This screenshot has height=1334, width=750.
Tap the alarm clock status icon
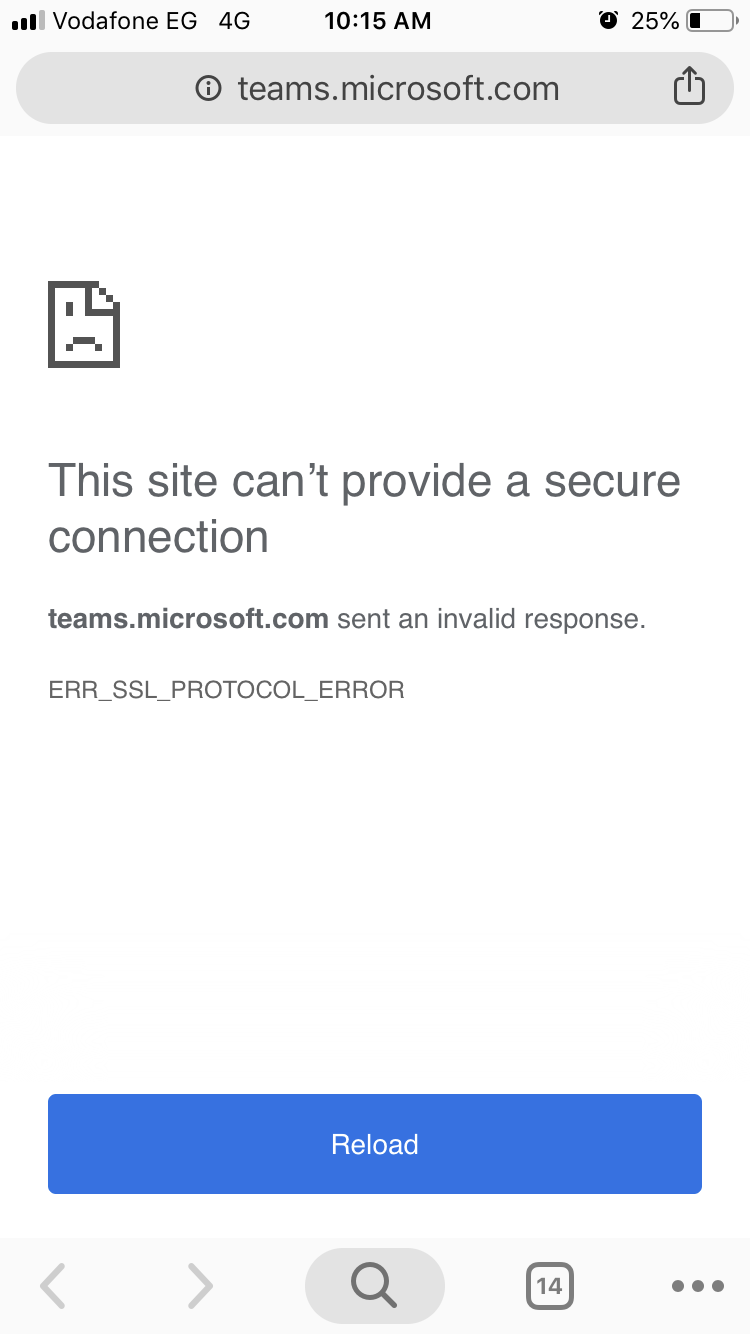608,20
